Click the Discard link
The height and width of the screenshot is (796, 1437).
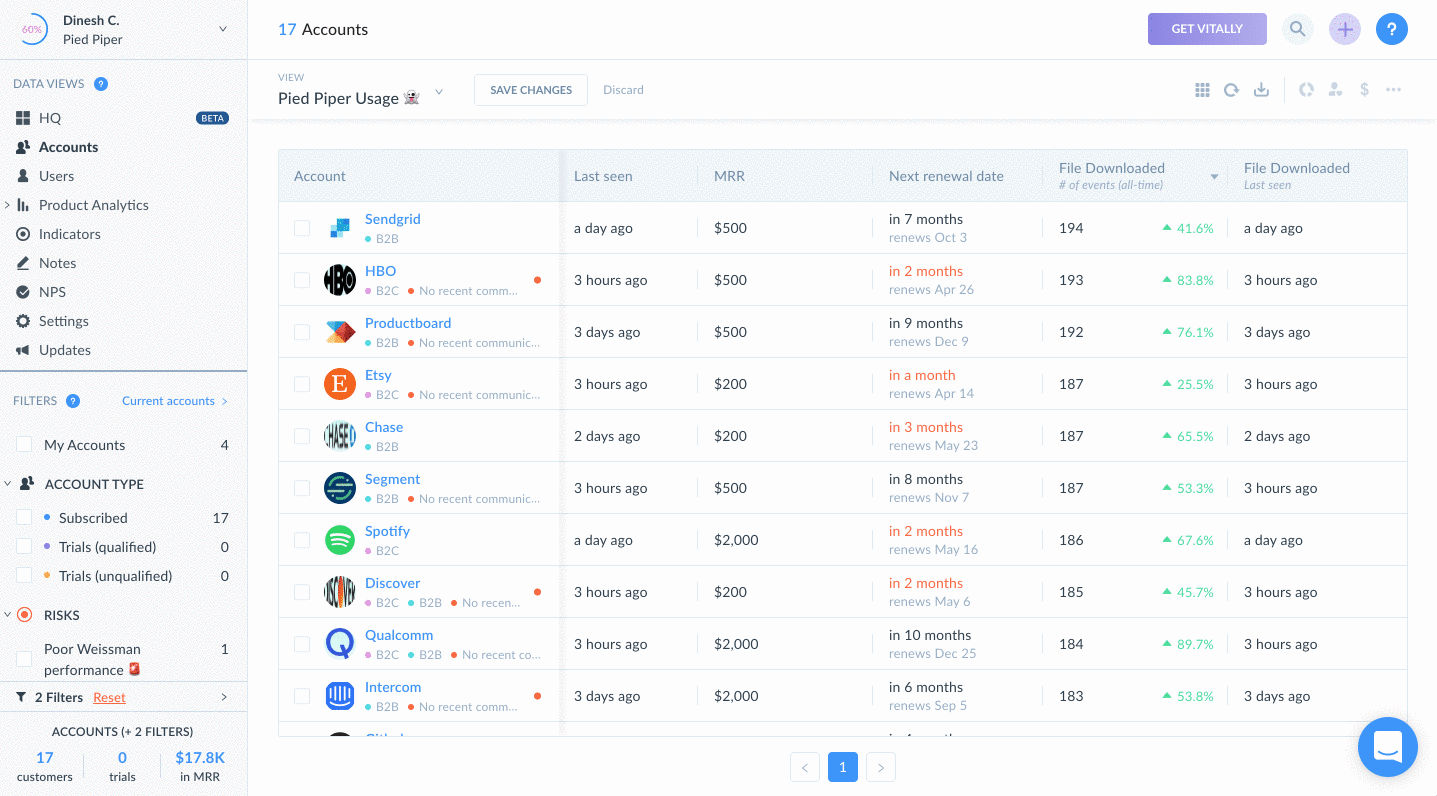(623, 90)
